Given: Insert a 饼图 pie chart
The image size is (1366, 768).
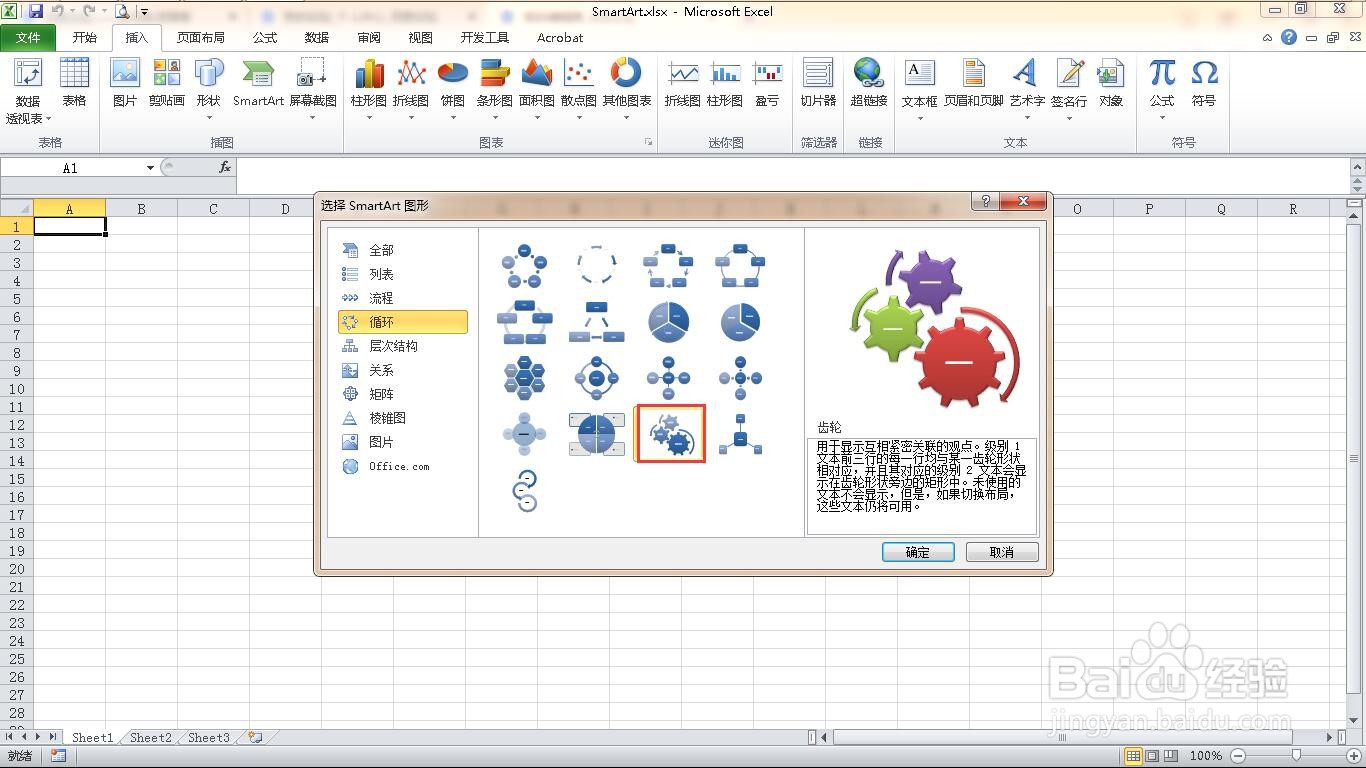Looking at the screenshot, I should coord(453,90).
